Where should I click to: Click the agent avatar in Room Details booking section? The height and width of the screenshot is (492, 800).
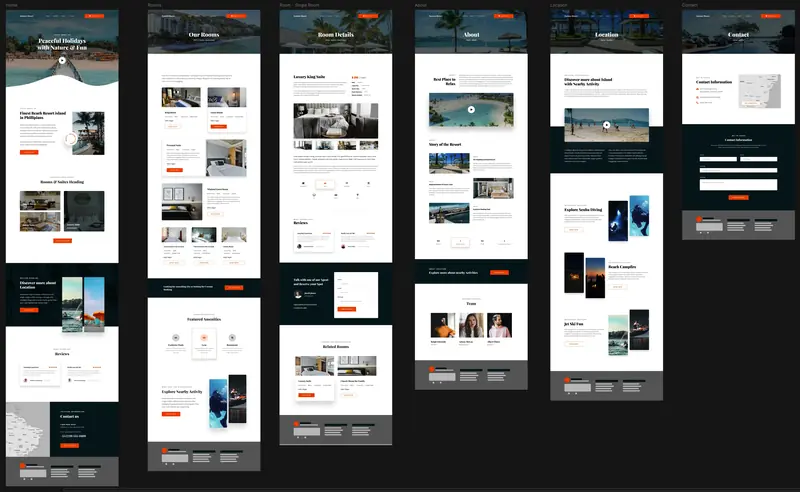point(298,294)
